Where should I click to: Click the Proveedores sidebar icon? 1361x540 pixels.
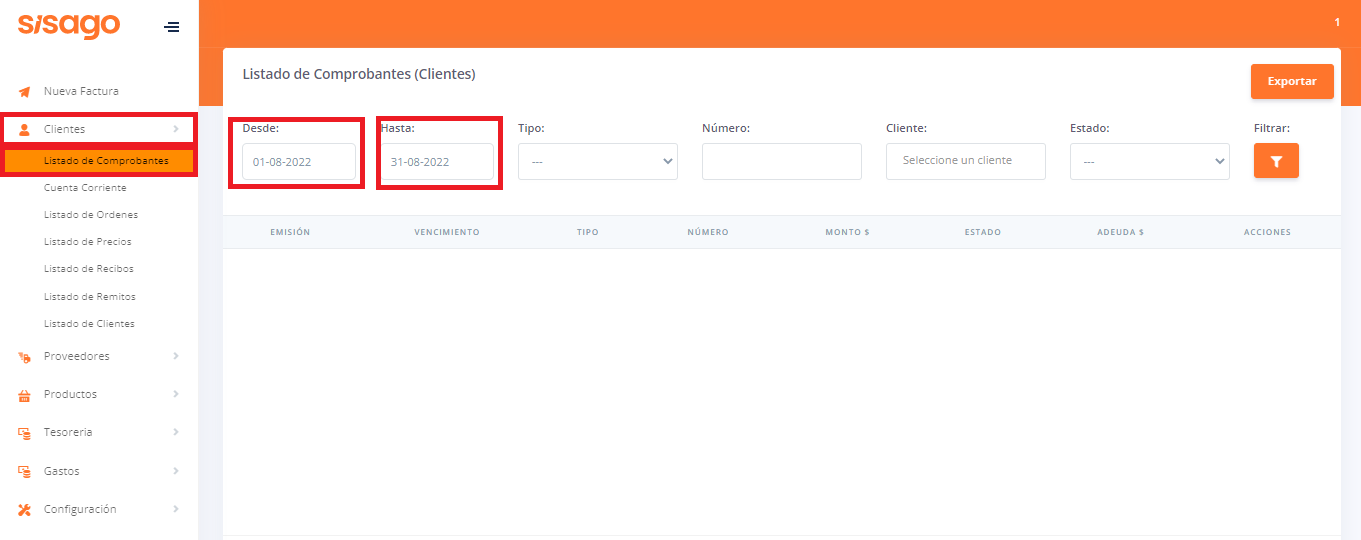pos(25,357)
